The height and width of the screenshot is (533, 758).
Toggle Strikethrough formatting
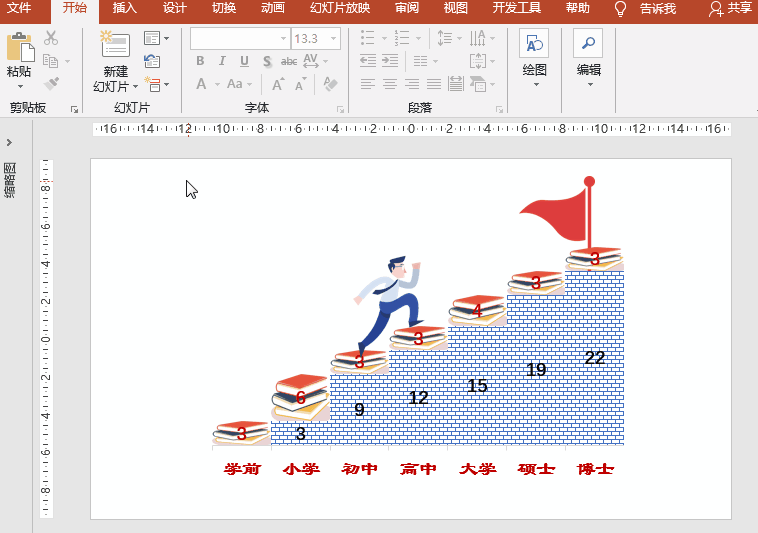pyautogui.click(x=289, y=61)
